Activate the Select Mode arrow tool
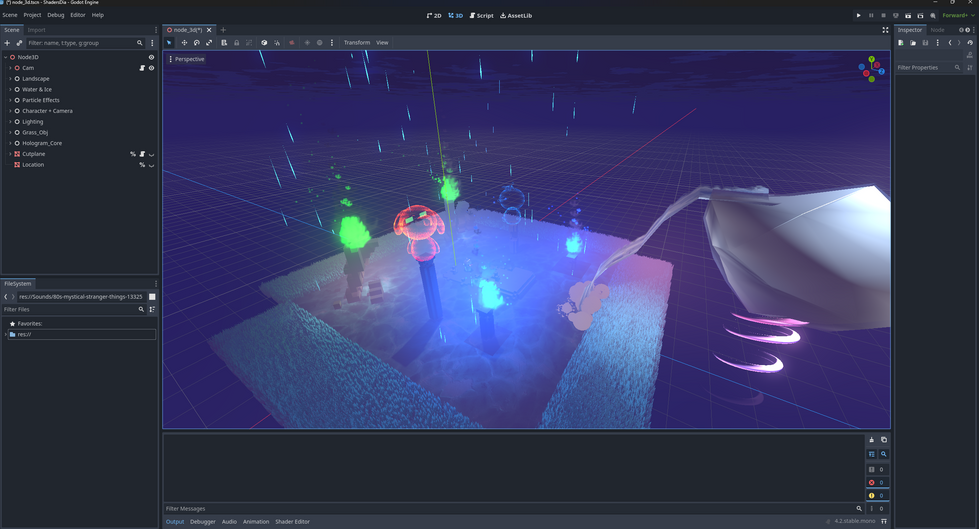 pyautogui.click(x=169, y=42)
